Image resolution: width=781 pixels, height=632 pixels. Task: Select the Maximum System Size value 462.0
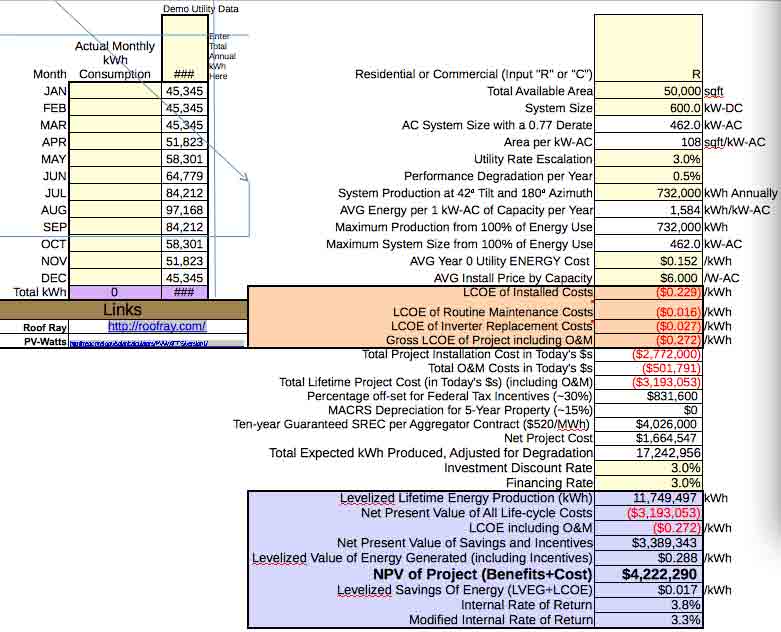[x=648, y=244]
